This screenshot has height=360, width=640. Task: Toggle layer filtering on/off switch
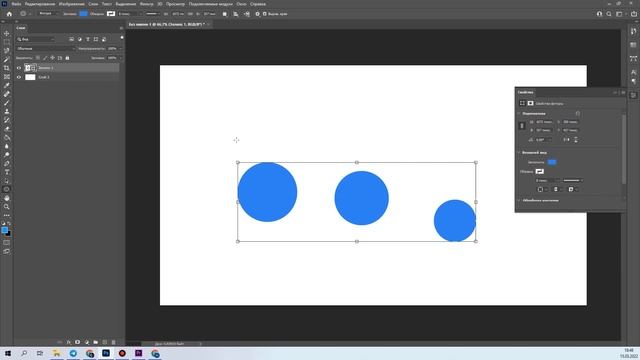(122, 38)
